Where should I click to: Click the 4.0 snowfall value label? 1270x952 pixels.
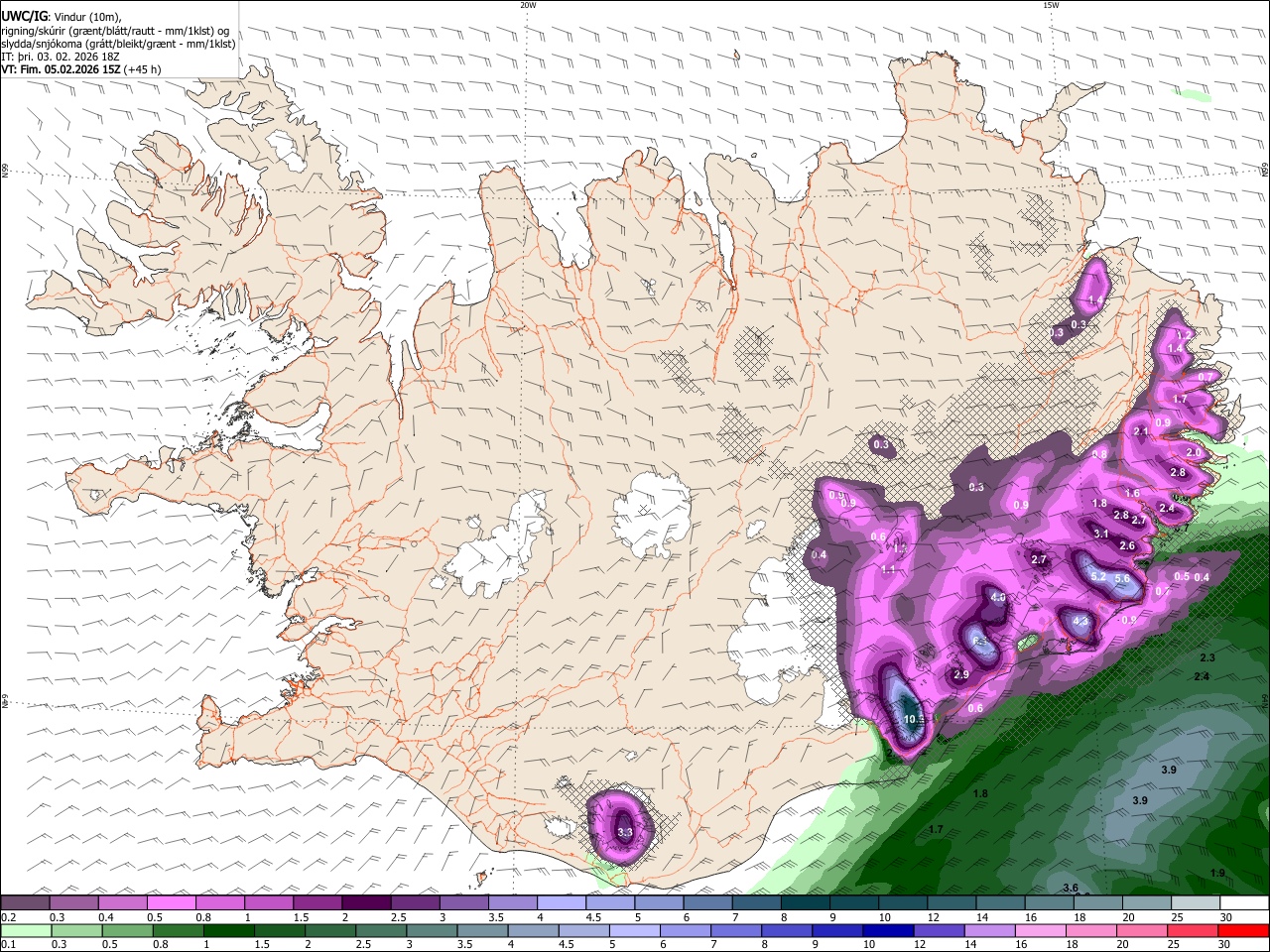998,598
